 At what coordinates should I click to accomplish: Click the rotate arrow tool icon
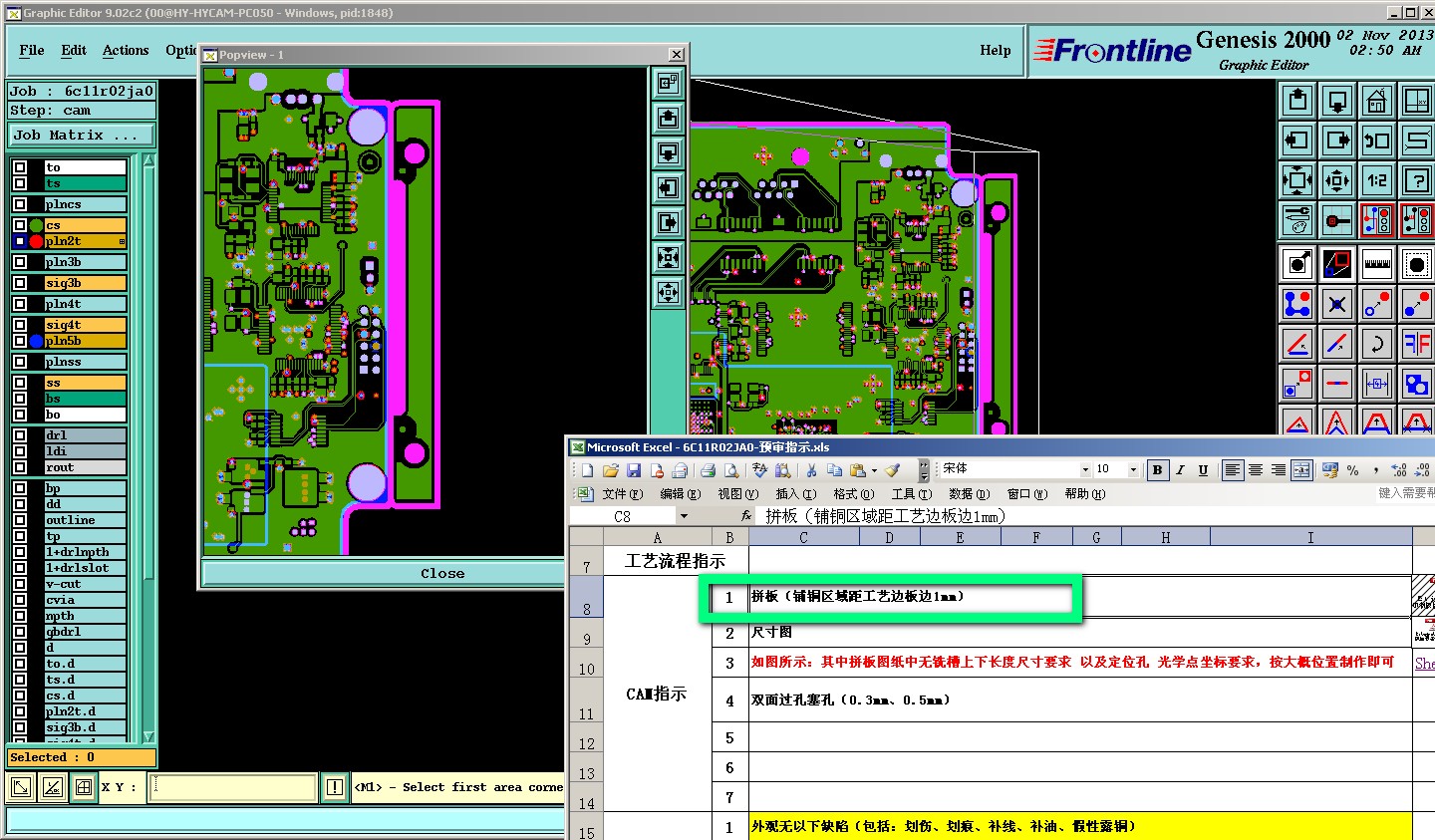pos(1376,344)
